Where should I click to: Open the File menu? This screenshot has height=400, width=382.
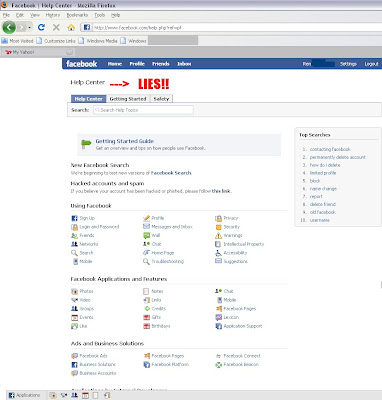pyautogui.click(x=6, y=15)
